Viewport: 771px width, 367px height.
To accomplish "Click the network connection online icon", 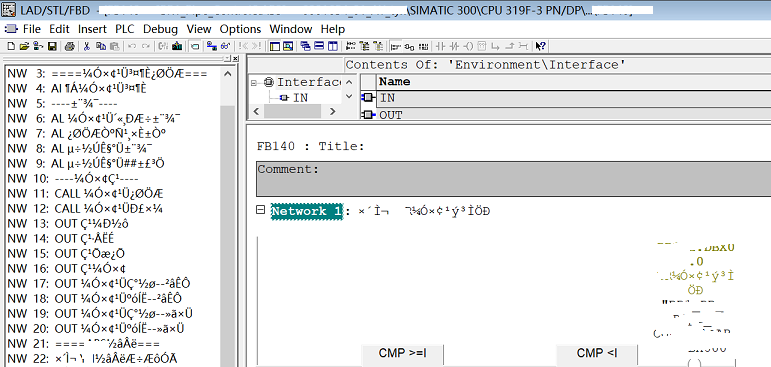I will coord(211,46).
